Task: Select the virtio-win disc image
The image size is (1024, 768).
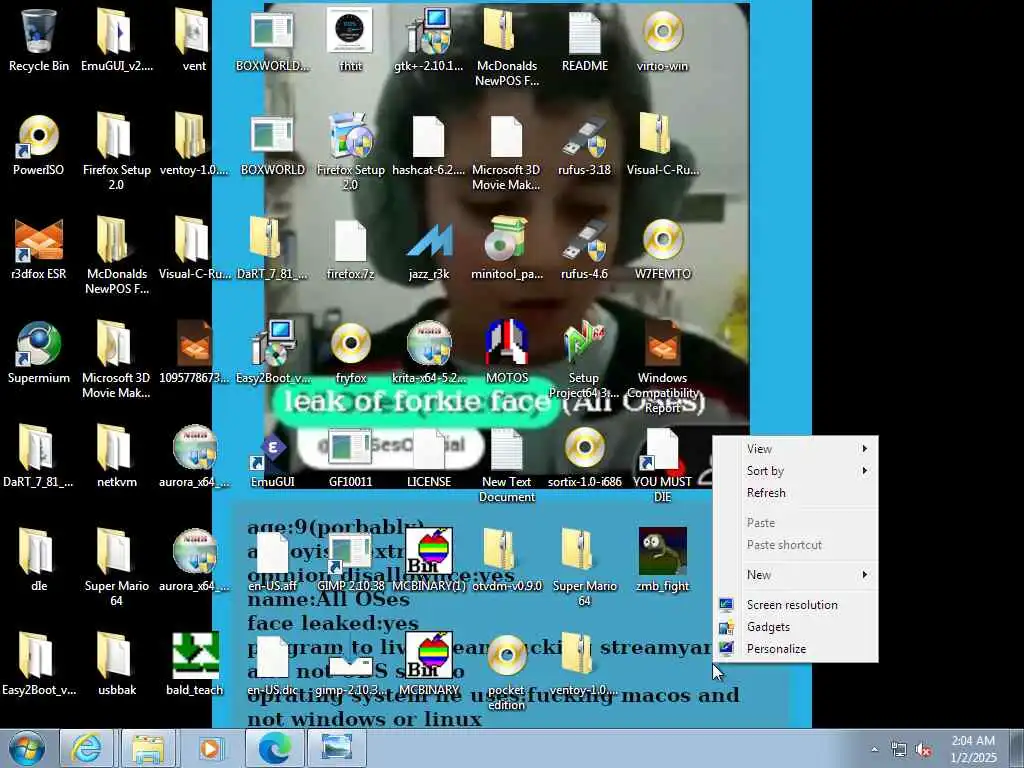Action: click(662, 40)
